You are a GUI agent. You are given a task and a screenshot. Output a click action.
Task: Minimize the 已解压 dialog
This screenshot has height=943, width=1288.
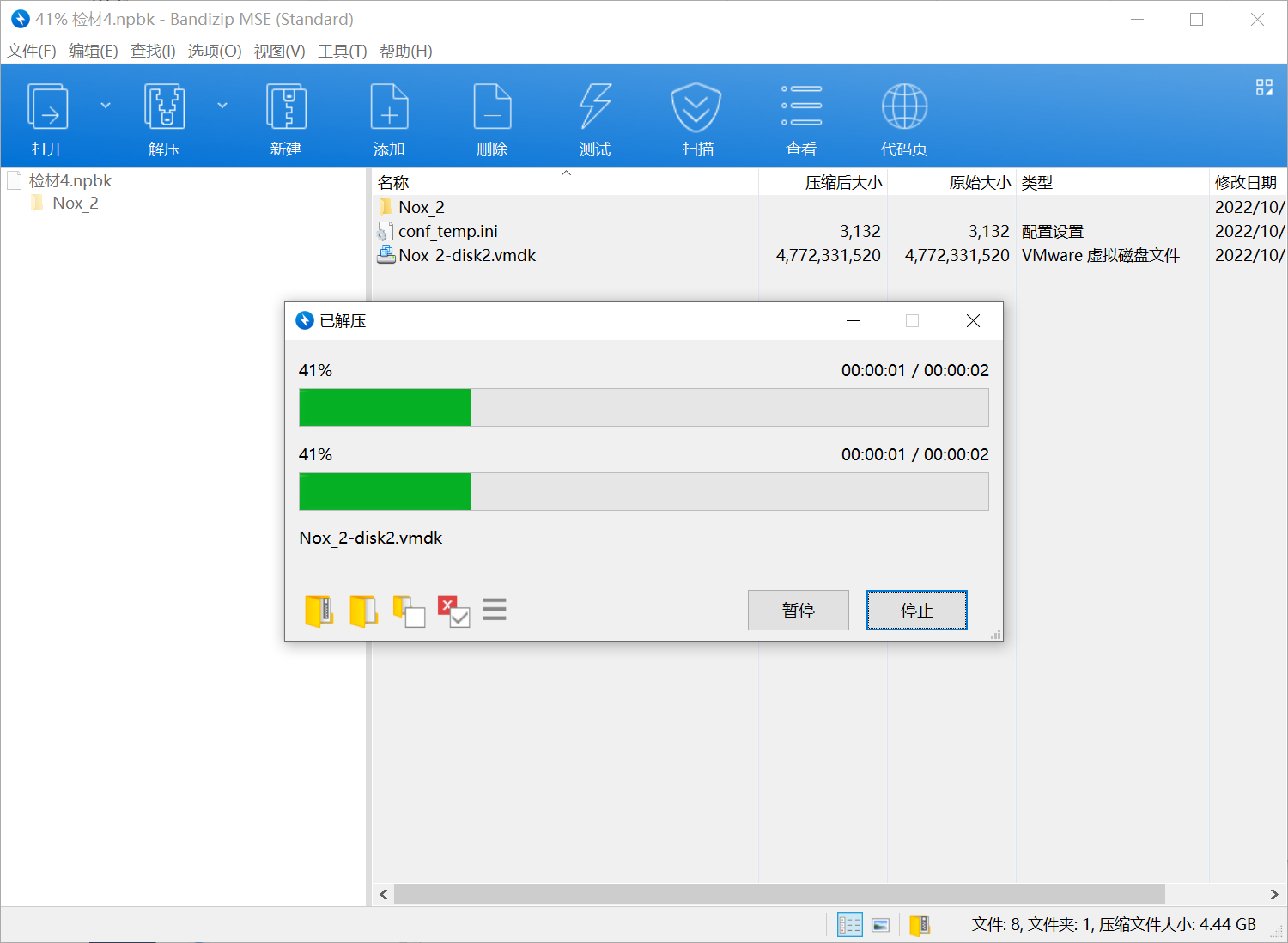pyautogui.click(x=853, y=320)
